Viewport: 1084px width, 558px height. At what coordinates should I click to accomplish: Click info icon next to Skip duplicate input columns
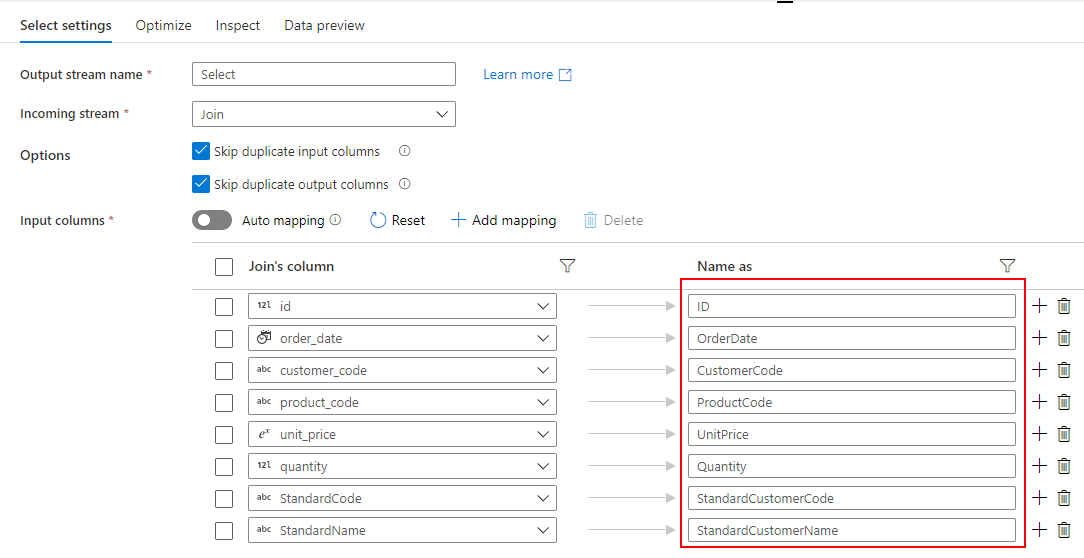(x=405, y=152)
